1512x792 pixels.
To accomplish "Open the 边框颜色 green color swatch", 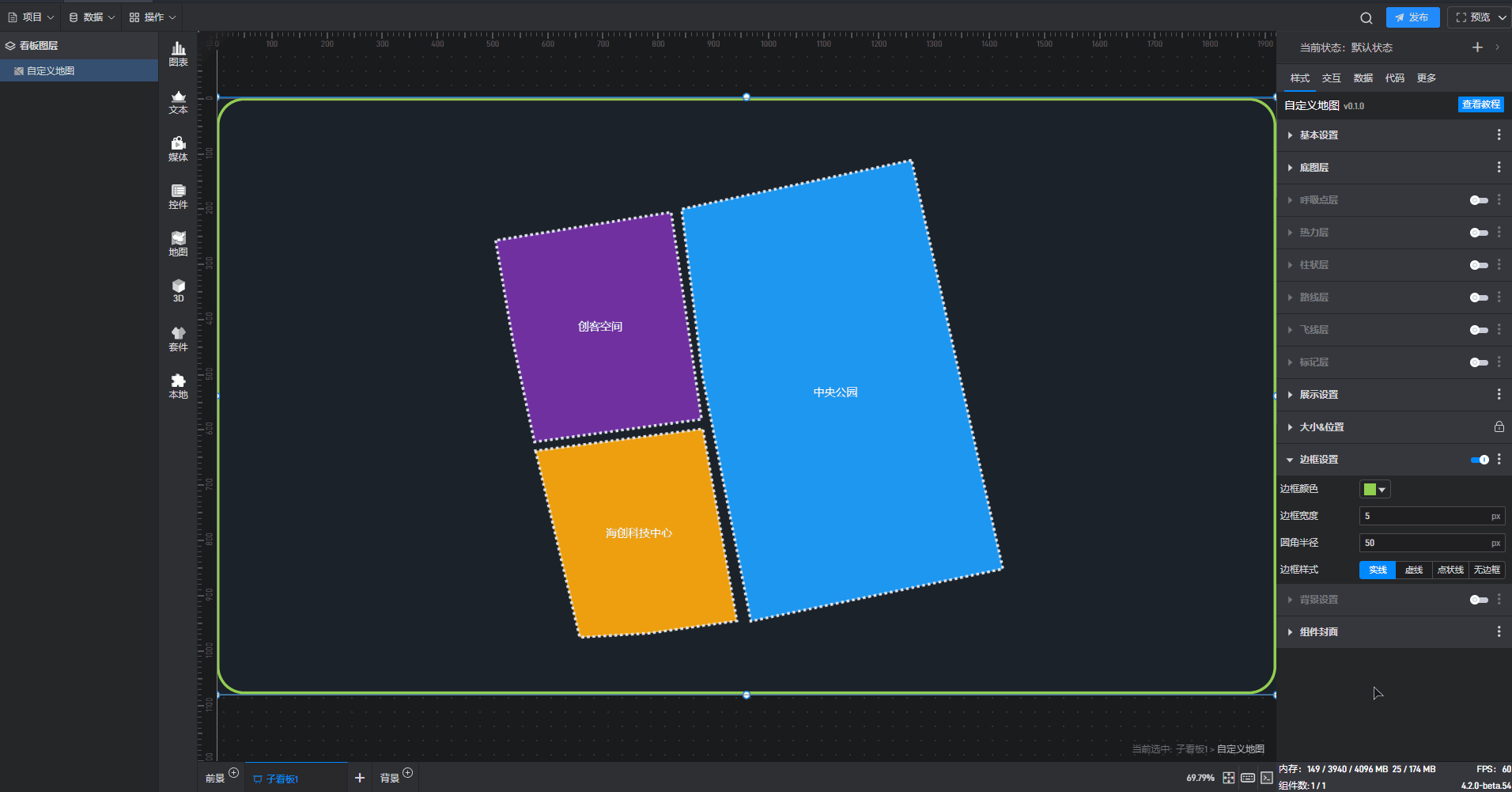I will point(1374,489).
